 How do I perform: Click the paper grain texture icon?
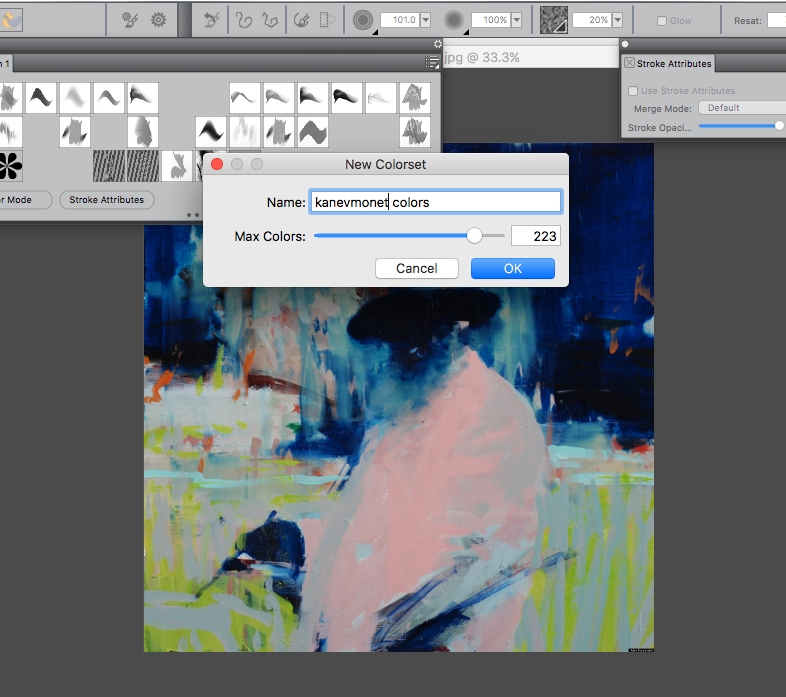pyautogui.click(x=554, y=20)
